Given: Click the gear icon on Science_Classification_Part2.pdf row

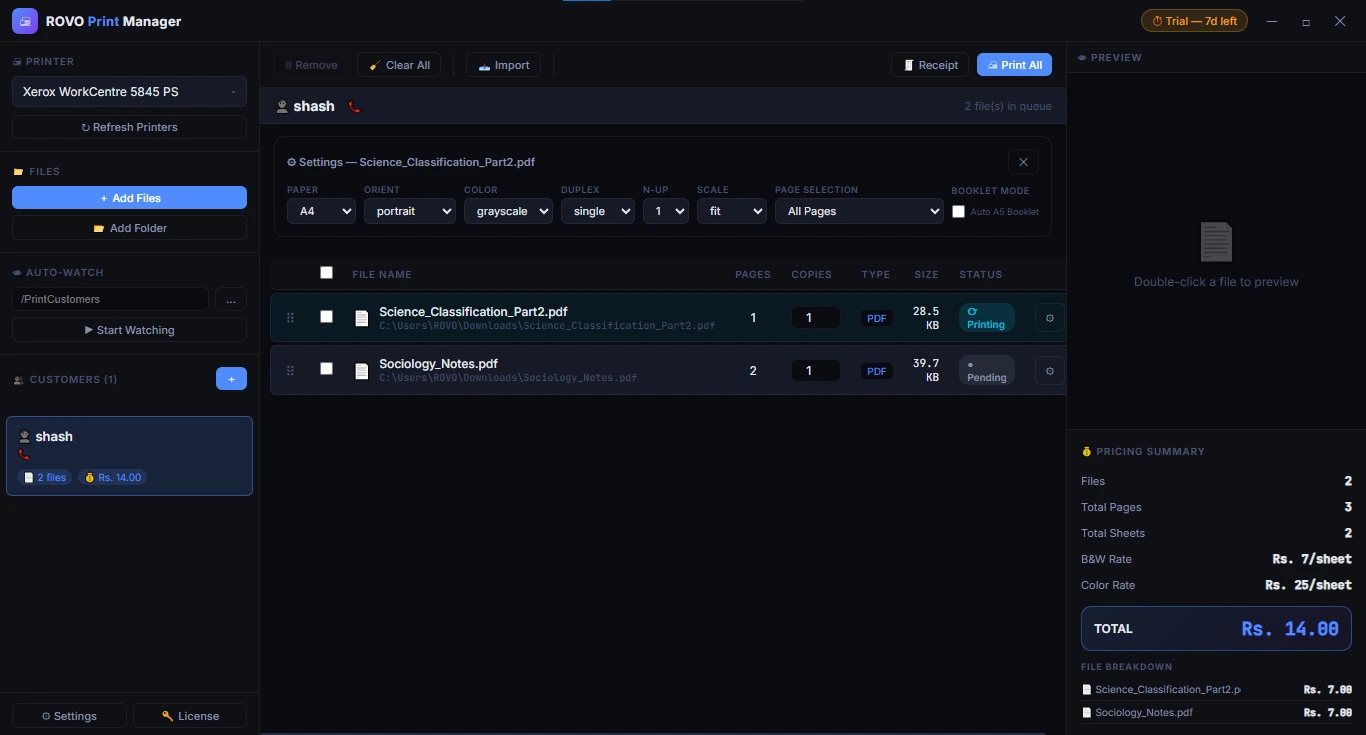Looking at the screenshot, I should 1049,318.
